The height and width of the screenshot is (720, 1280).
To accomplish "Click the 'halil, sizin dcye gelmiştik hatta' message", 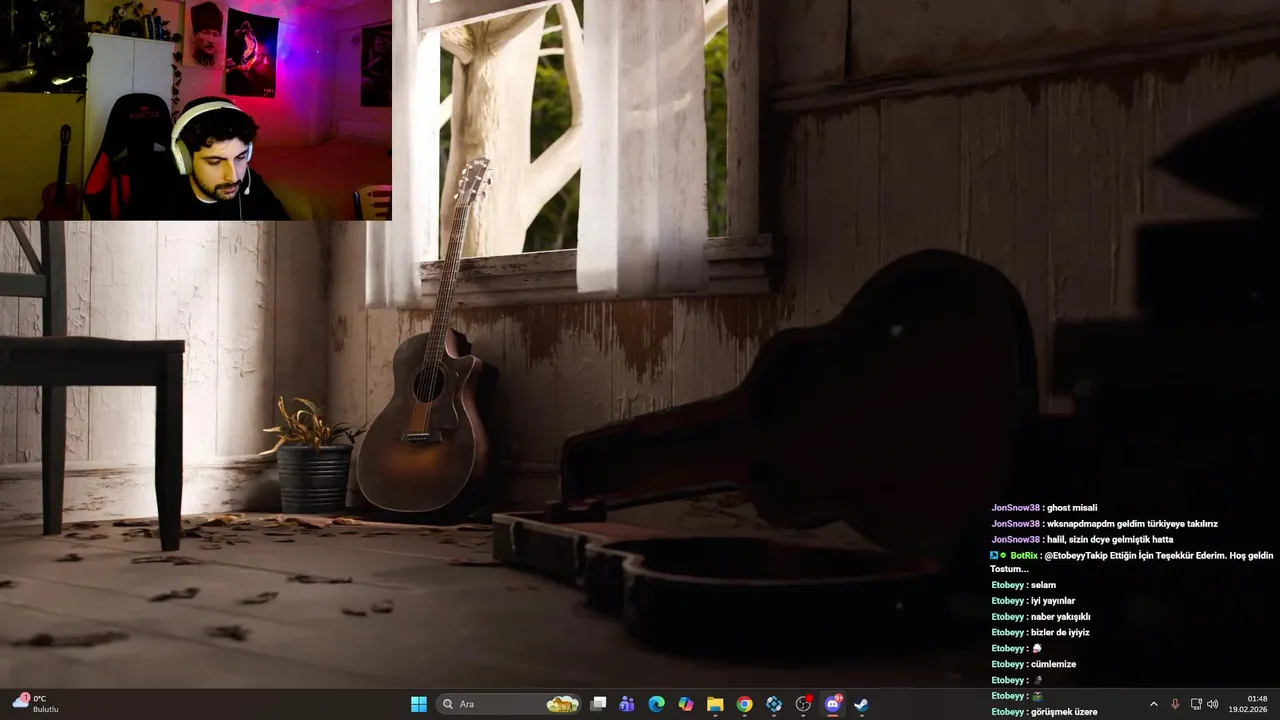I will point(1082,540).
